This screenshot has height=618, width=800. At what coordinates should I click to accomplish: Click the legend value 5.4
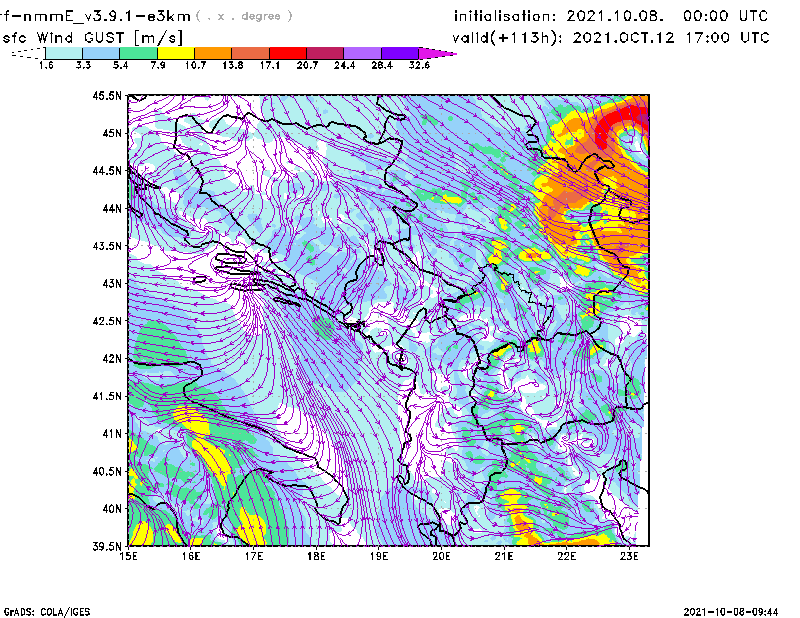click(x=120, y=65)
